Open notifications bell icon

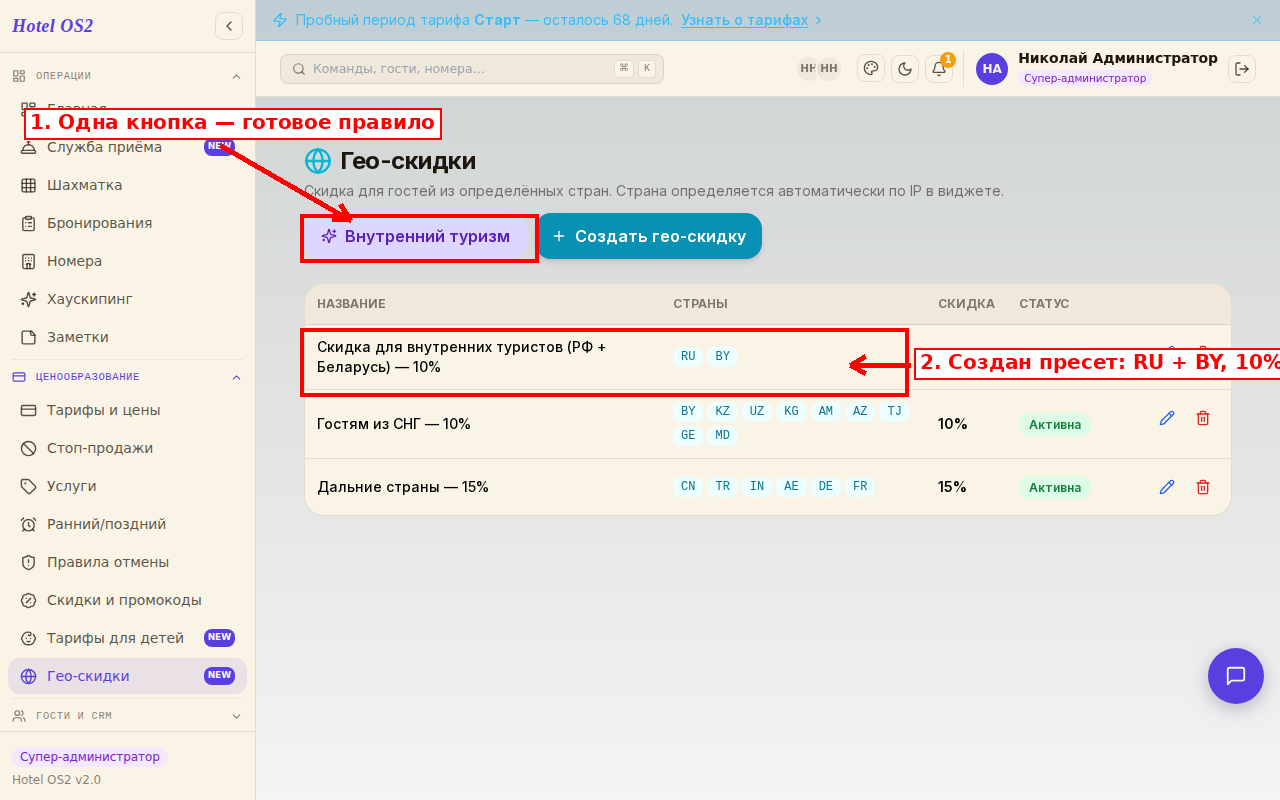pyautogui.click(x=939, y=69)
